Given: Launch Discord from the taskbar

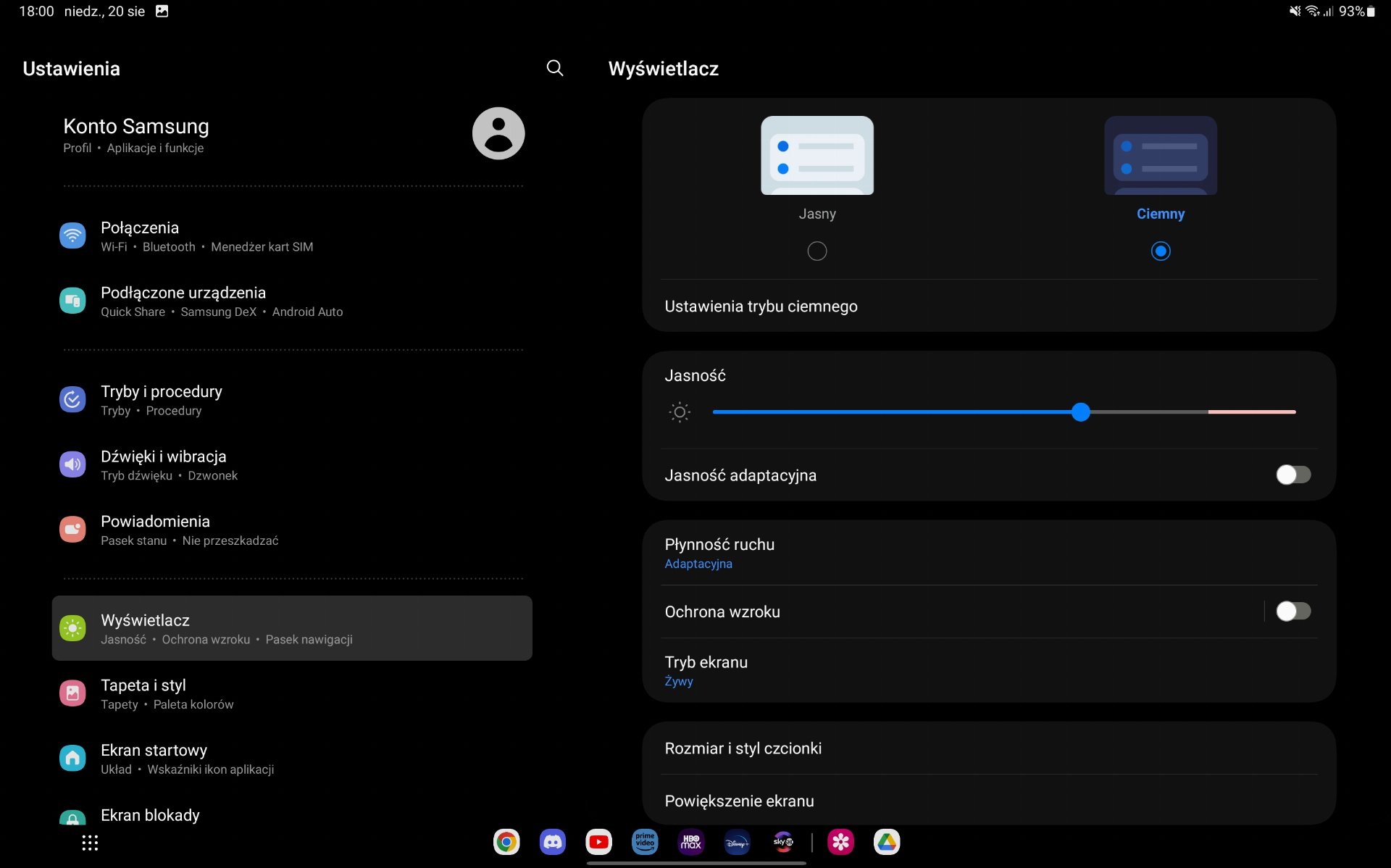Looking at the screenshot, I should pyautogui.click(x=553, y=842).
